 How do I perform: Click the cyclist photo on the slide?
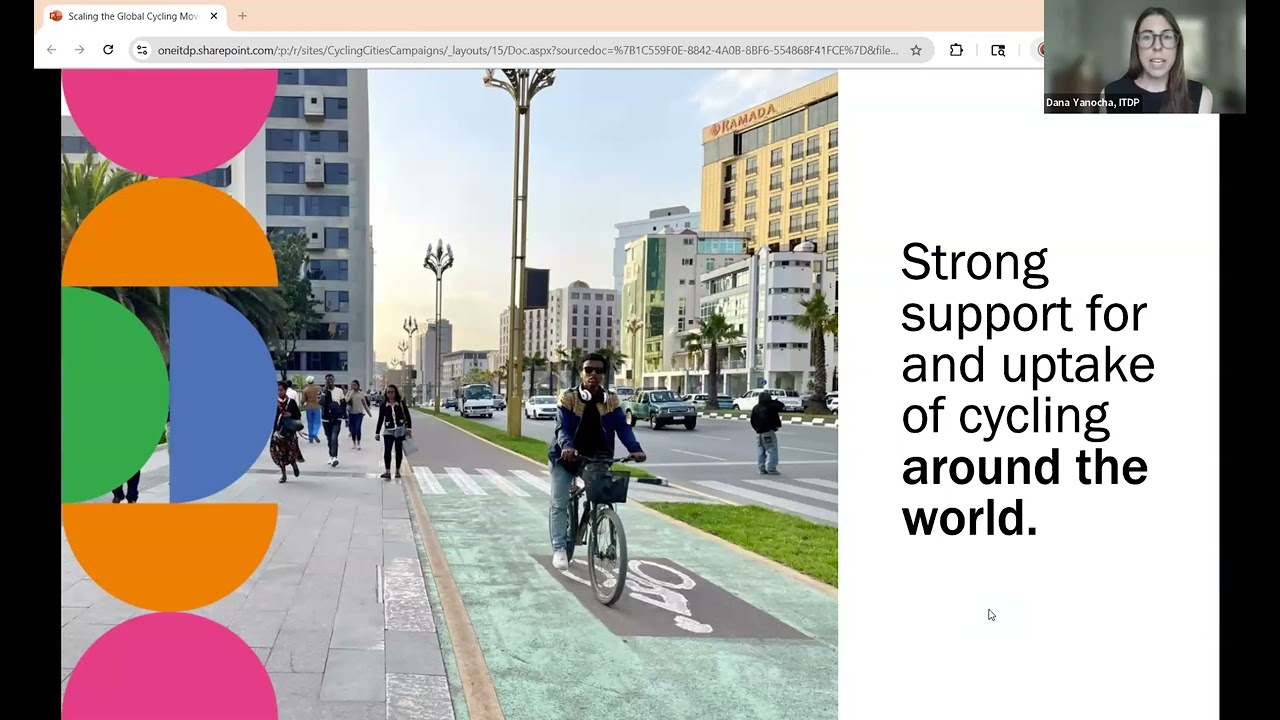tap(449, 394)
